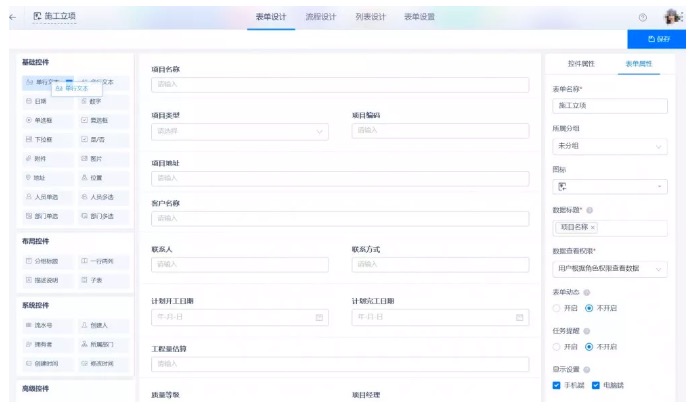Viewport: 699px width, 409px height.
Task: Select the 地址 address control
Action: (43, 177)
